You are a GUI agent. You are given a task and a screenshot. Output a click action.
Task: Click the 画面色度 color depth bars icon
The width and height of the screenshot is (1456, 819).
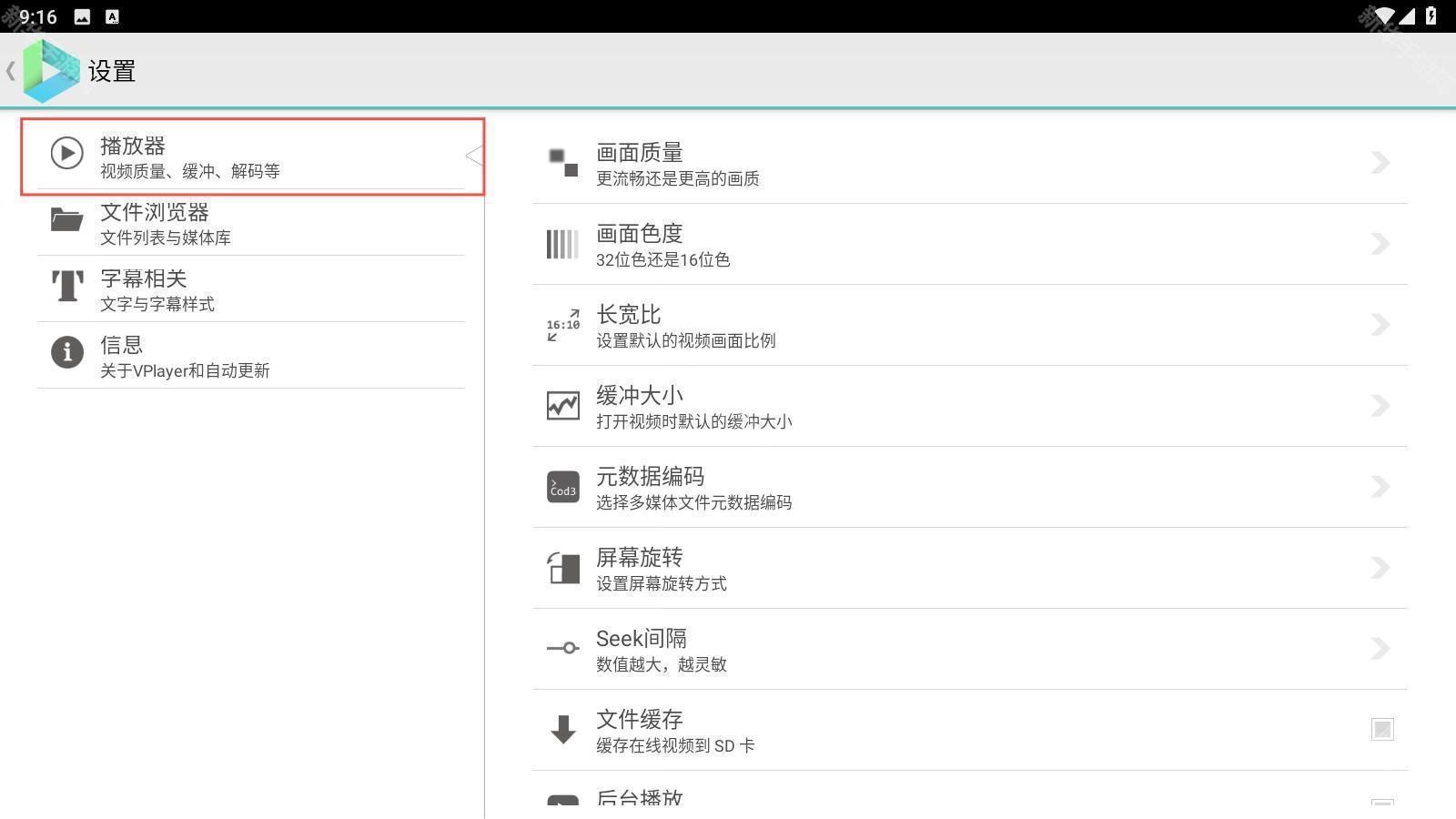point(562,243)
